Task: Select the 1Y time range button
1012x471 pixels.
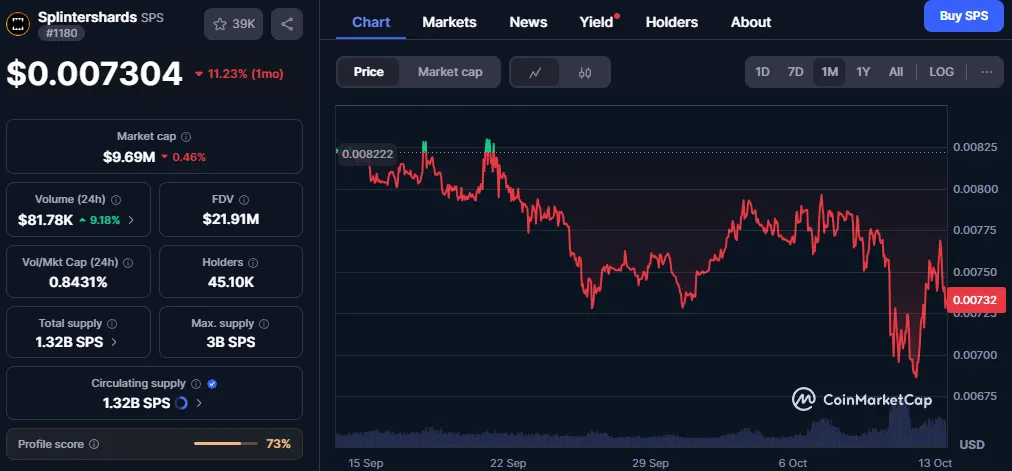Action: [863, 72]
